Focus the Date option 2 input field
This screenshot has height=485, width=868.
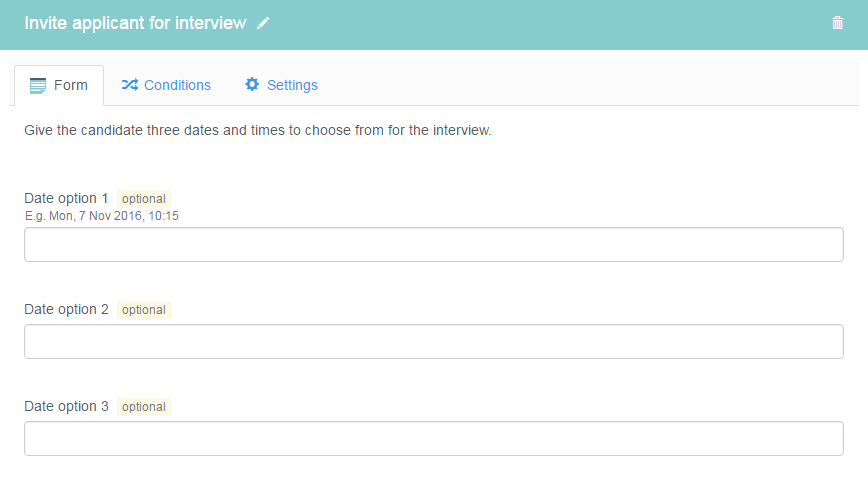(433, 342)
